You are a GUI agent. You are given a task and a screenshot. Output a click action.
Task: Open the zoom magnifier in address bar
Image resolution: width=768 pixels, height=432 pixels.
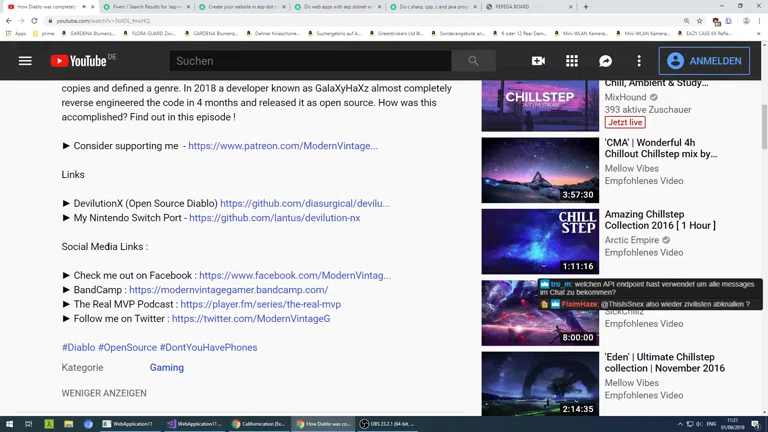pos(687,21)
